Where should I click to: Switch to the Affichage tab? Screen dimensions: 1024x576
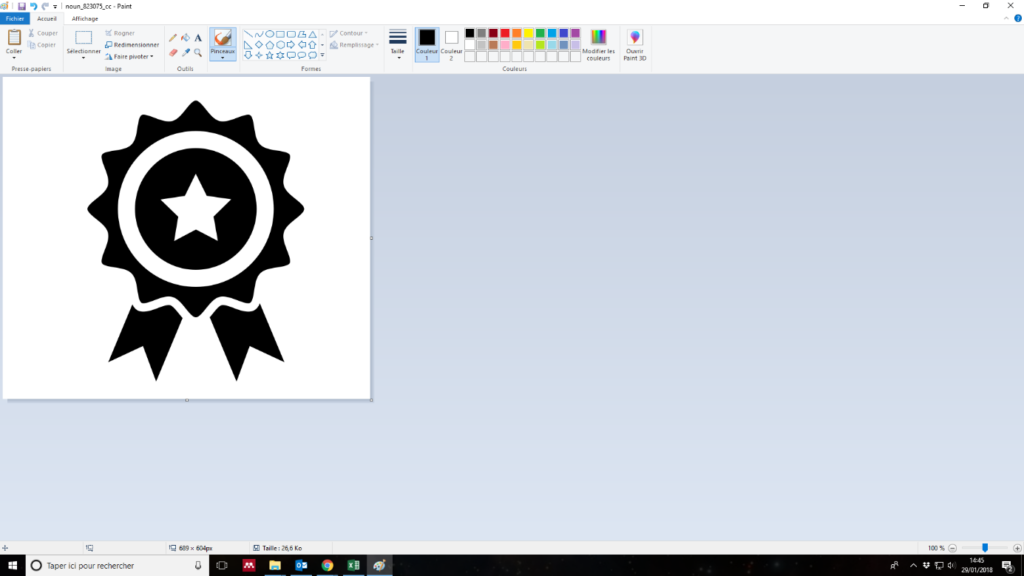[x=85, y=19]
